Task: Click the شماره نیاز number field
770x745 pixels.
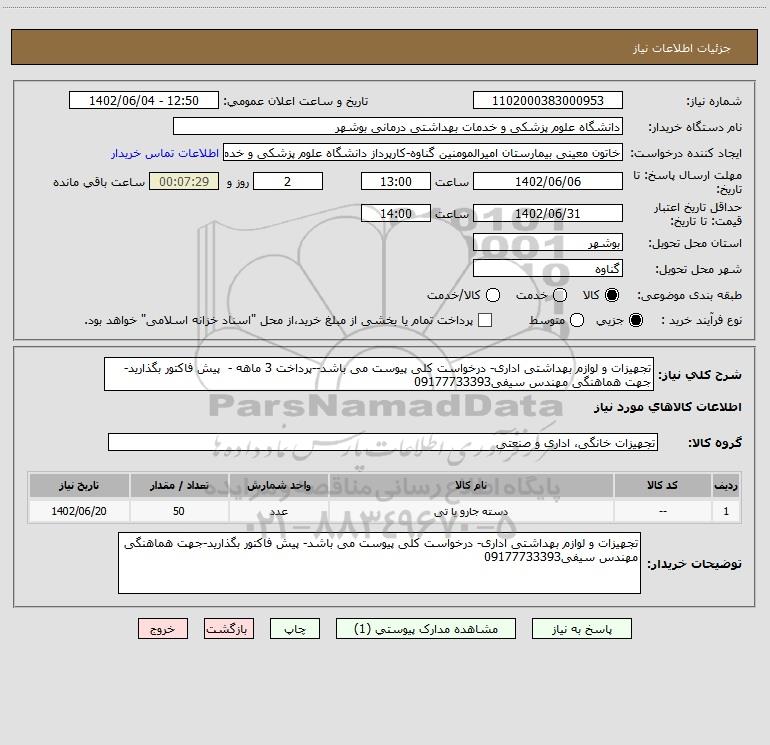Action: (x=547, y=101)
